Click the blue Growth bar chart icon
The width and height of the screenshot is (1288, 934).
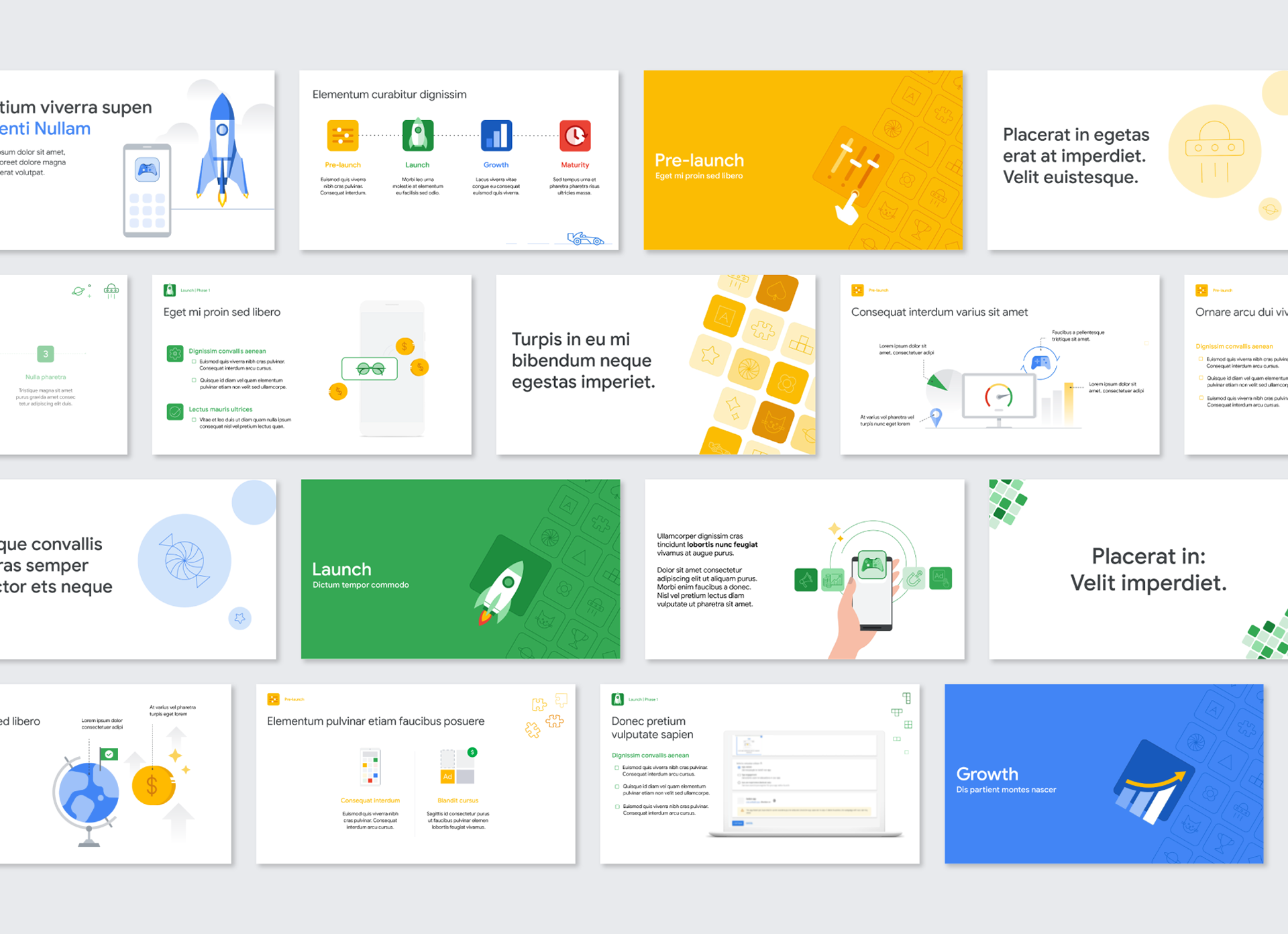pos(496,136)
